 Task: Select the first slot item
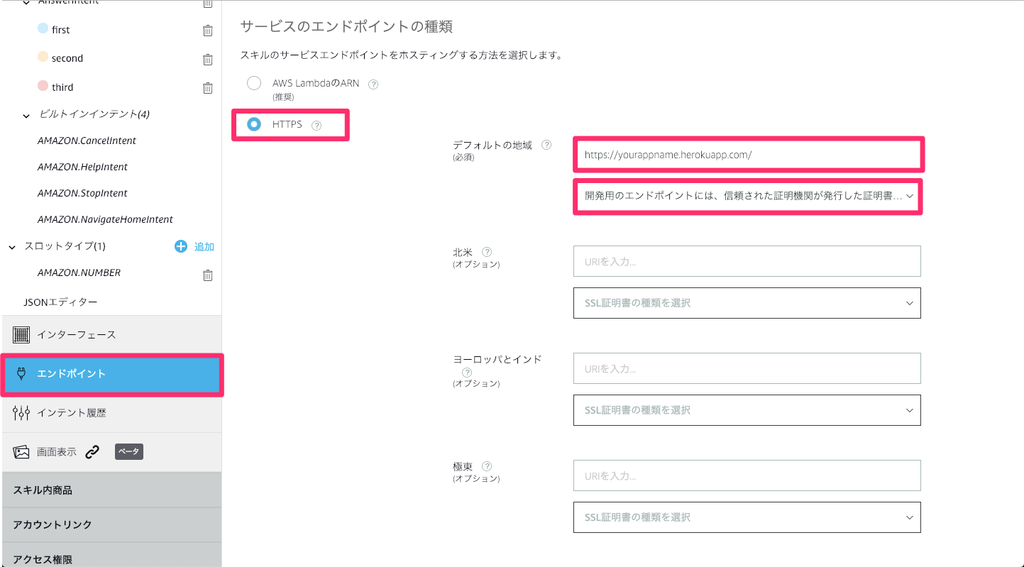point(61,29)
